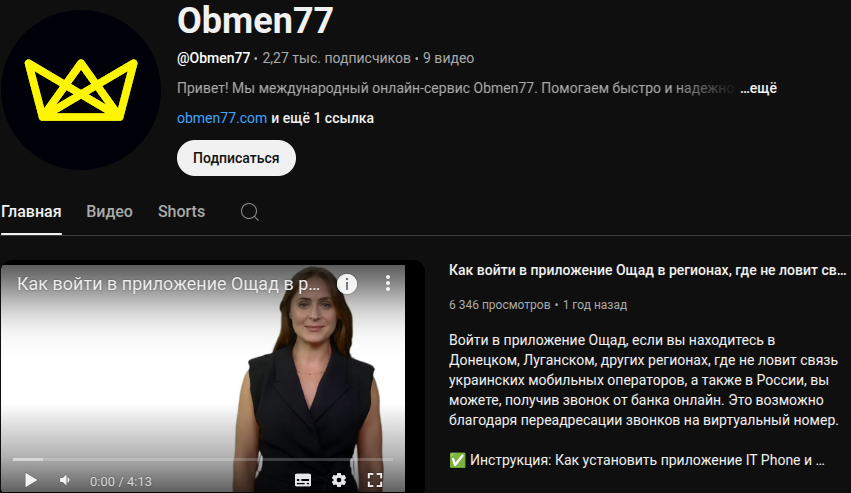Open the three-dot menu on video player
Viewport: 851px width, 493px height.
coord(388,283)
